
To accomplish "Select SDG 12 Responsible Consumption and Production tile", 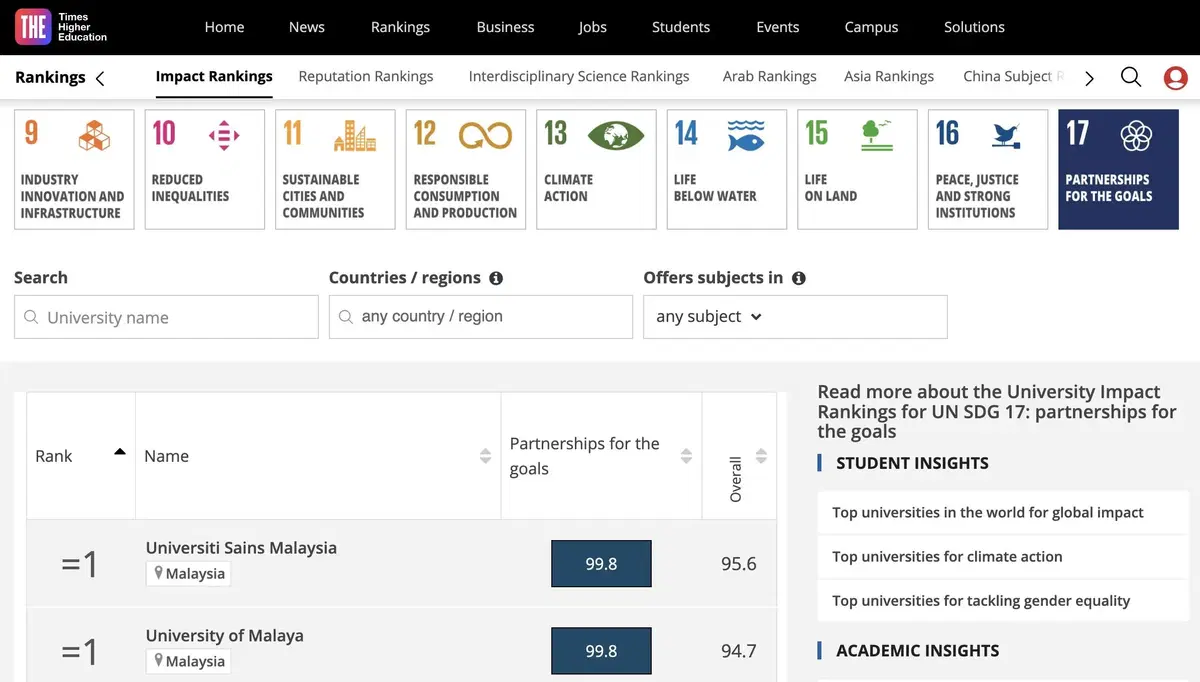I will click(466, 169).
